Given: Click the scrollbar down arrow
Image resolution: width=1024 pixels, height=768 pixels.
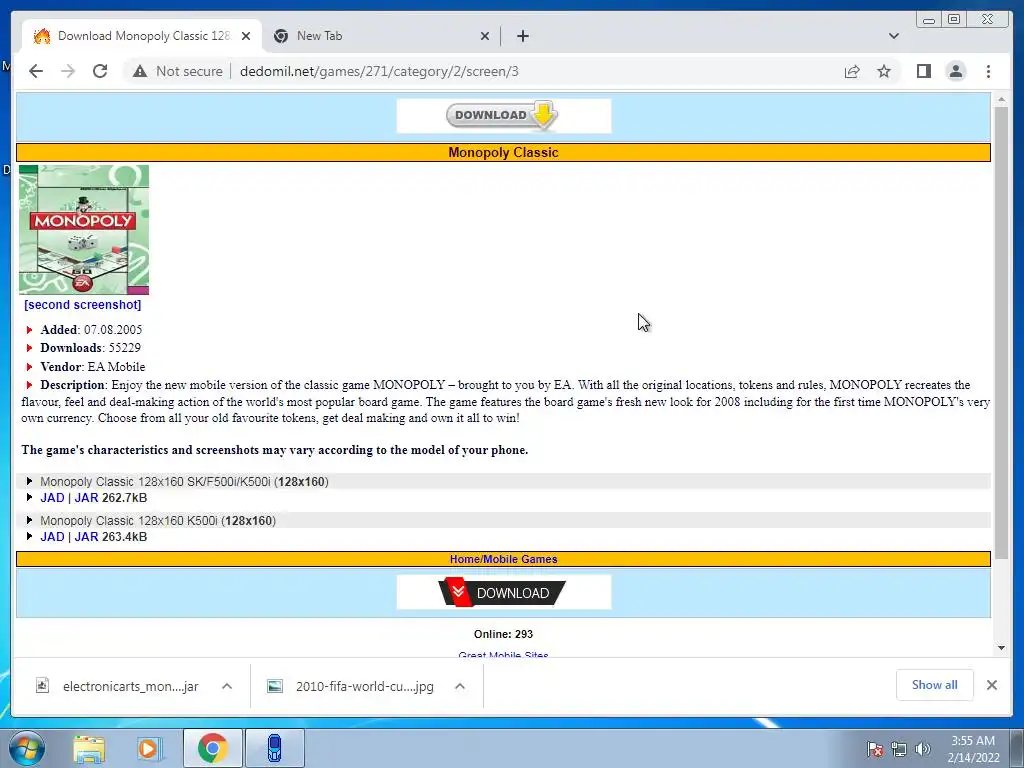Looking at the screenshot, I should click(x=1001, y=647).
